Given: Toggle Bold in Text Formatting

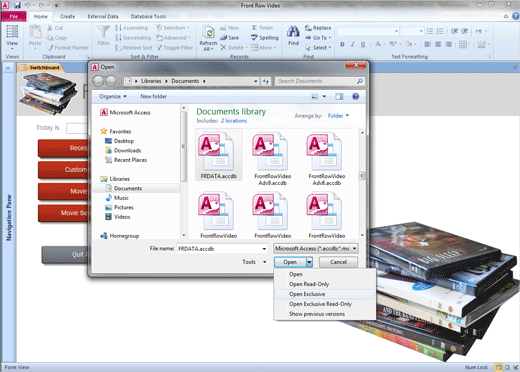Looking at the screenshot, I should click(x=342, y=44).
